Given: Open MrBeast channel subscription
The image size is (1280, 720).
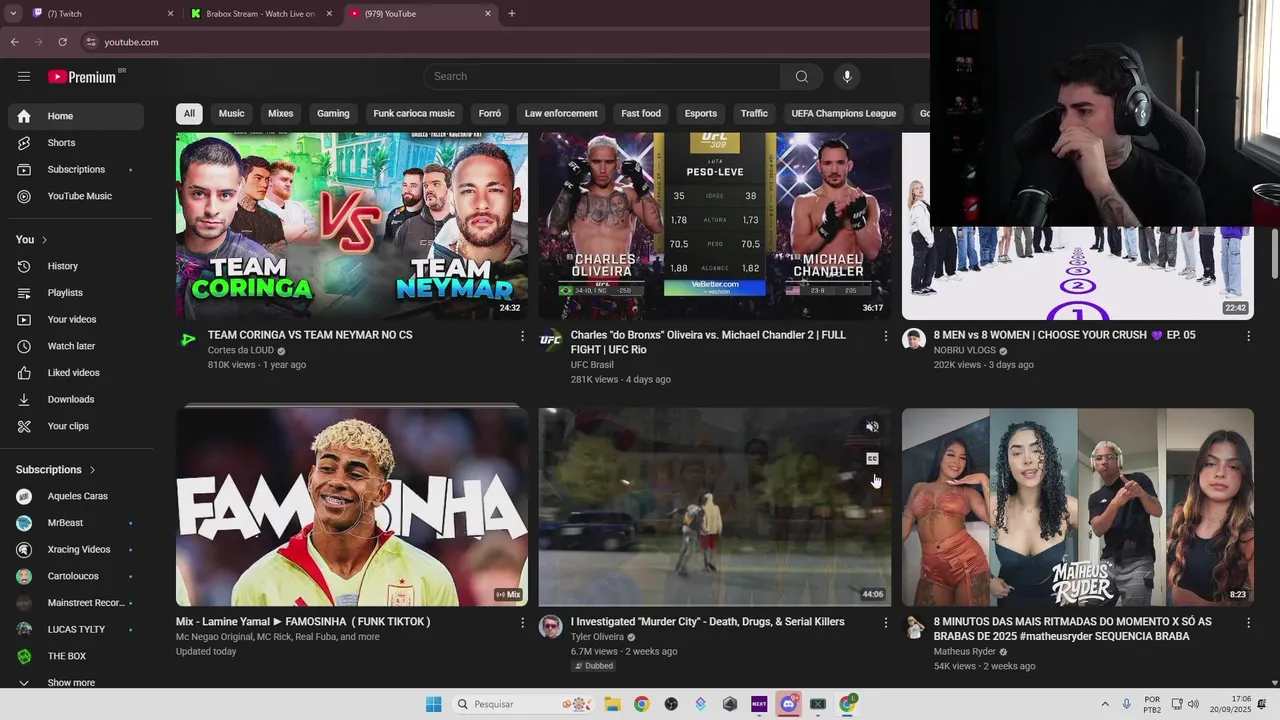Looking at the screenshot, I should [x=76, y=523].
